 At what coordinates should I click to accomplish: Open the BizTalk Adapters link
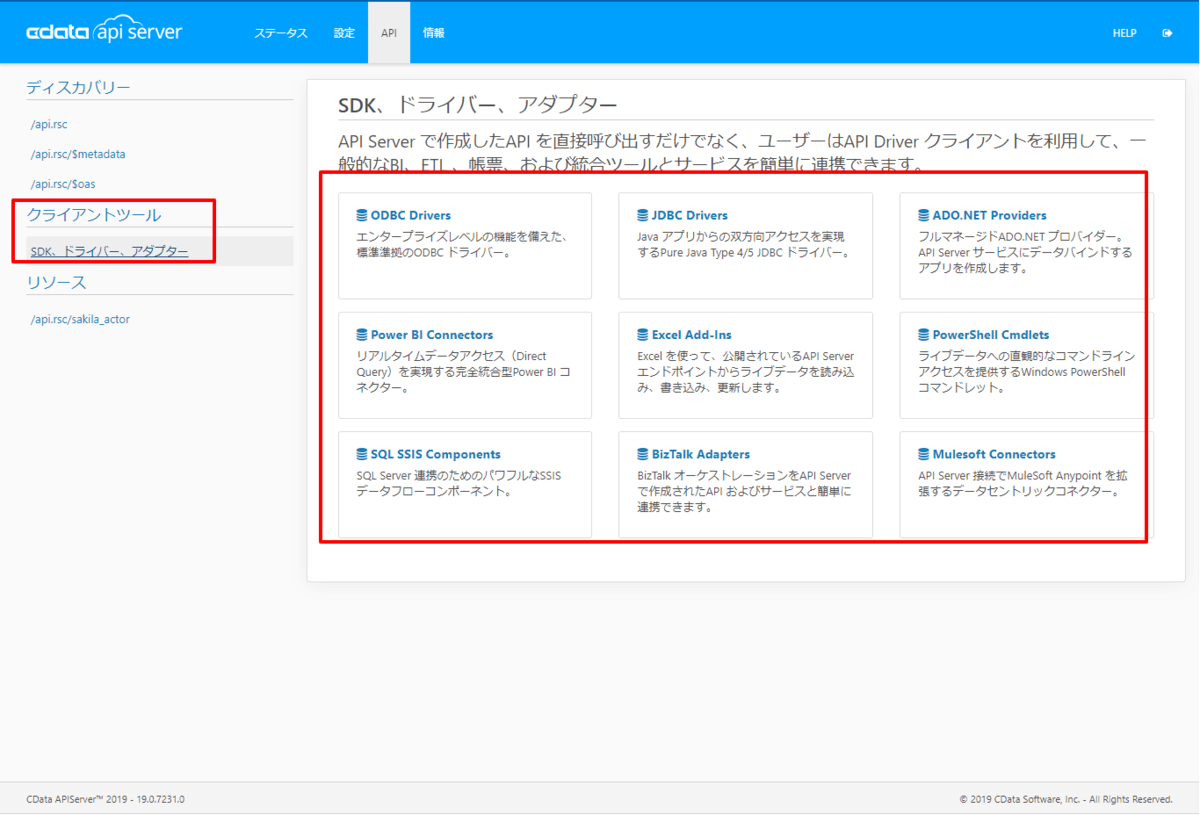pyautogui.click(x=701, y=454)
